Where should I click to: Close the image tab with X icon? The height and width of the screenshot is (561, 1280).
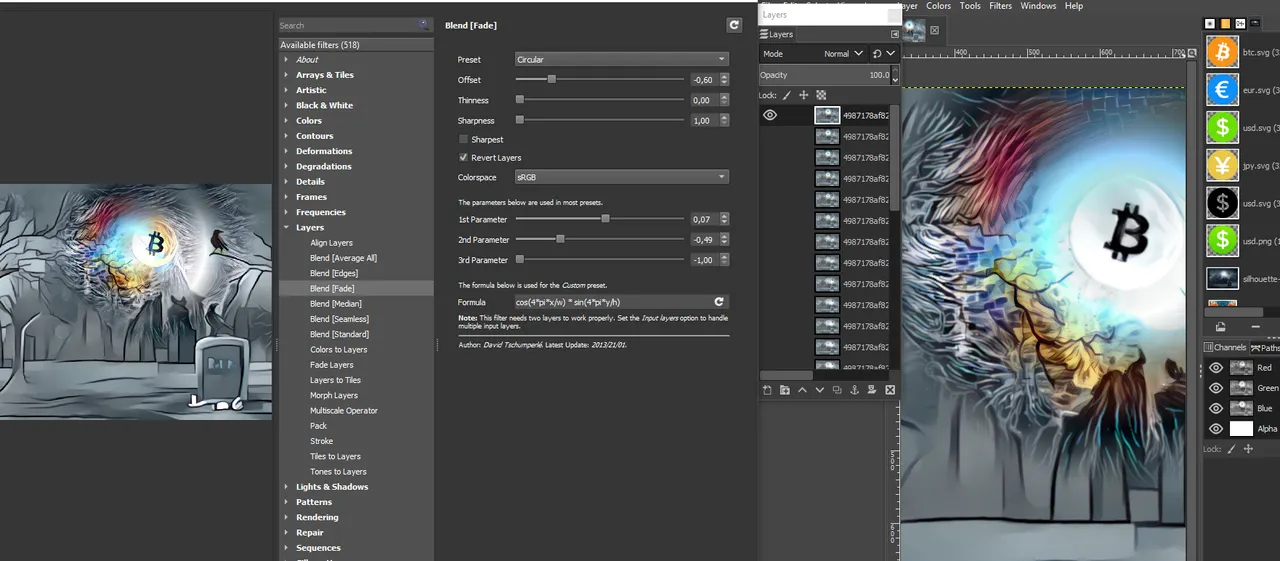[x=935, y=30]
